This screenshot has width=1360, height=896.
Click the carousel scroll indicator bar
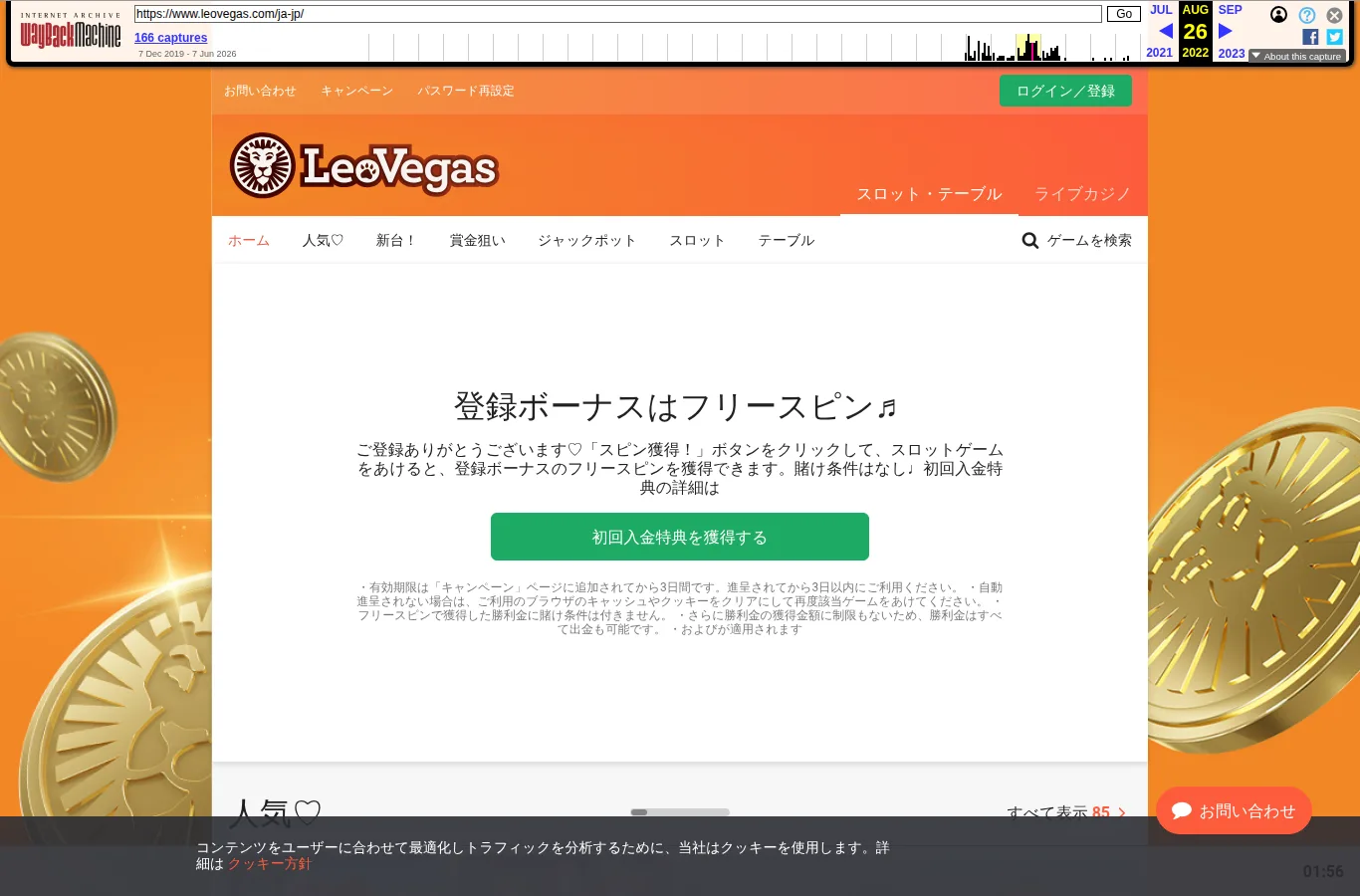(x=680, y=812)
